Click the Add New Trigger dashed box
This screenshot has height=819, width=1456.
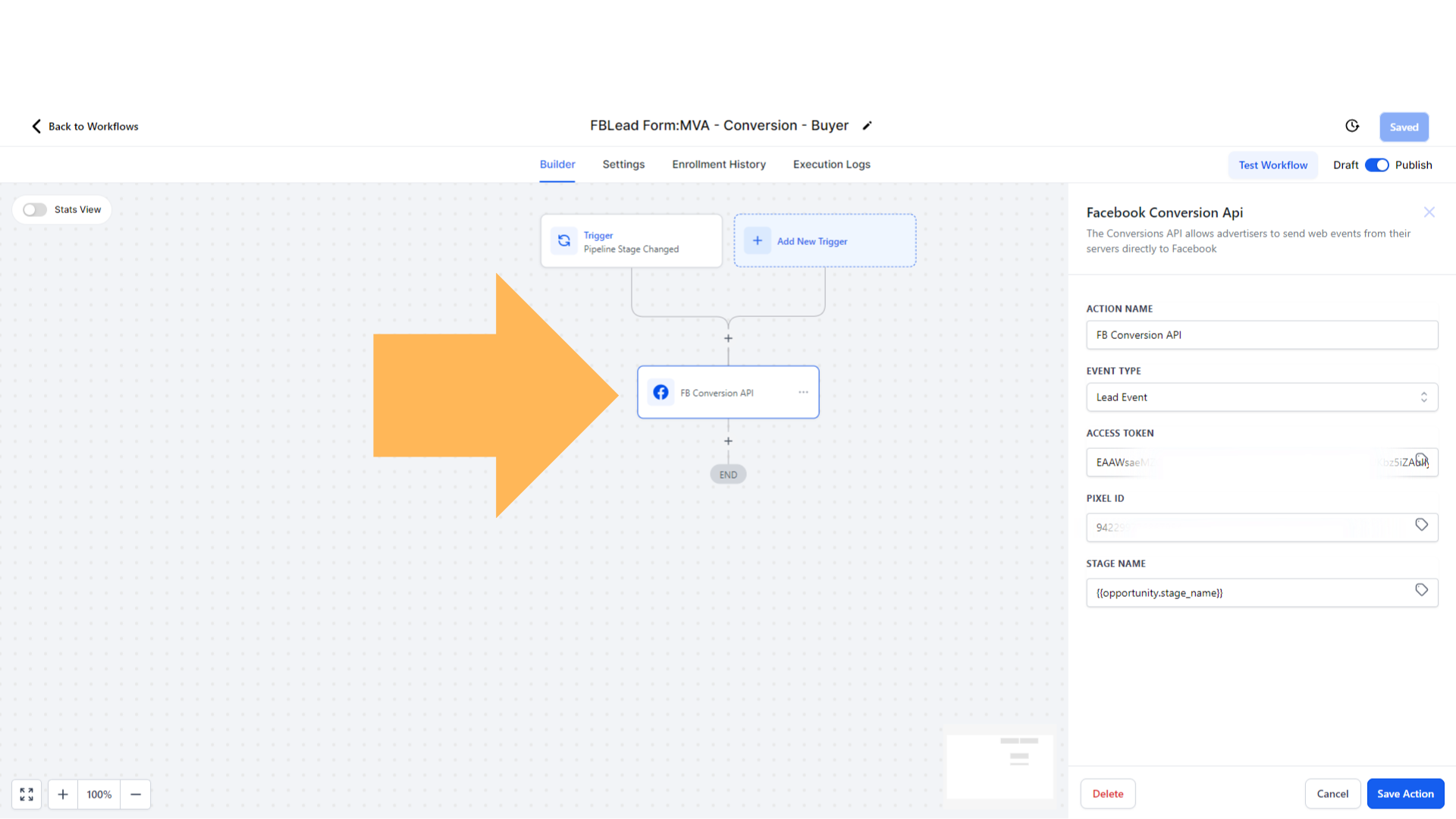point(824,241)
